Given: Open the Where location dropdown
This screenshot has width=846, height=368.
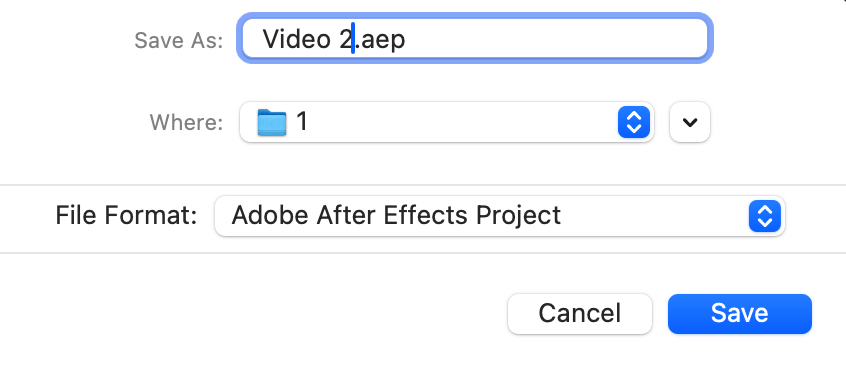Looking at the screenshot, I should click(447, 122).
